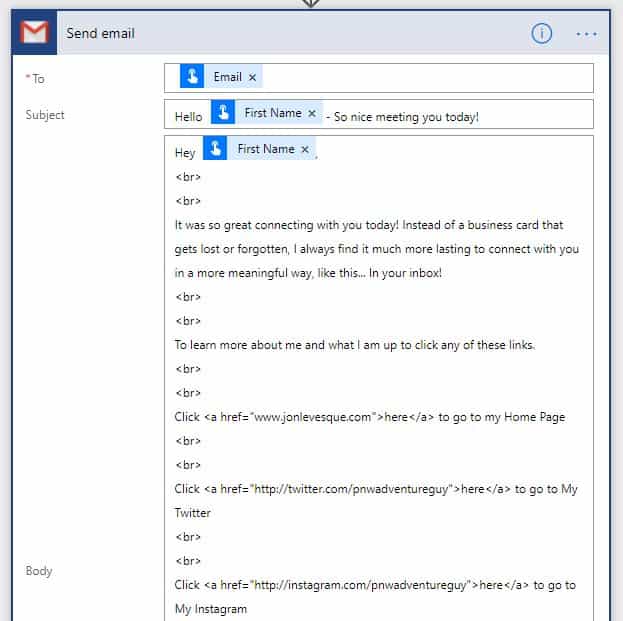Open the ellipsis menu on Send email card
This screenshot has width=623, height=621.
click(586, 33)
